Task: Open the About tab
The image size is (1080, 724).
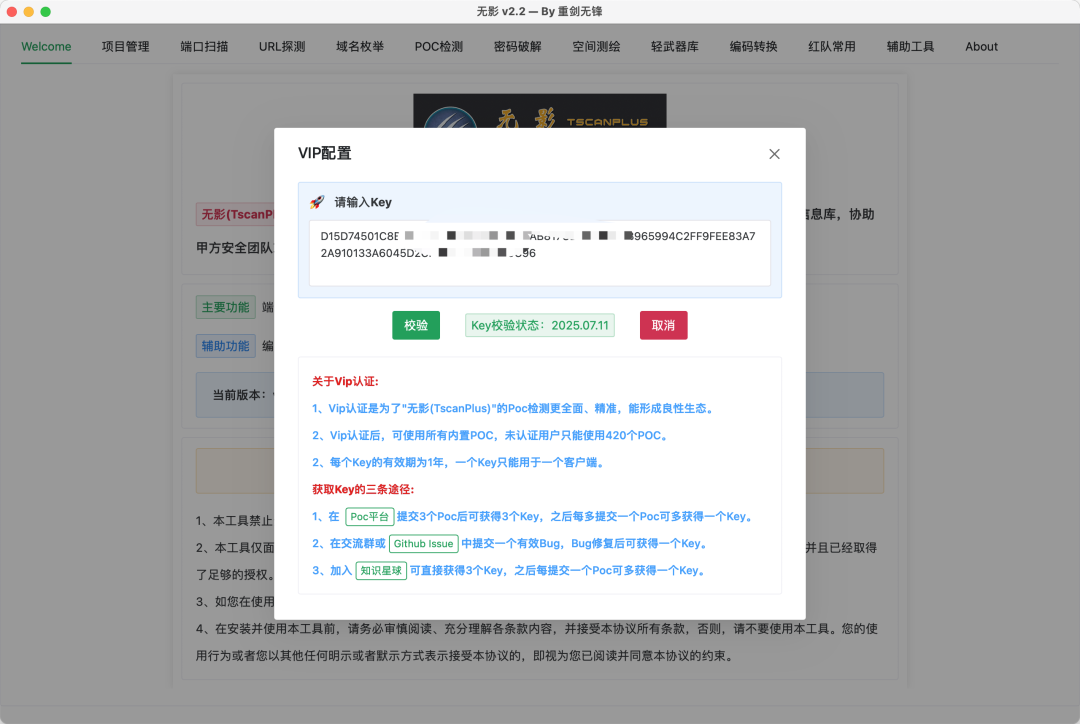Action: tap(981, 46)
